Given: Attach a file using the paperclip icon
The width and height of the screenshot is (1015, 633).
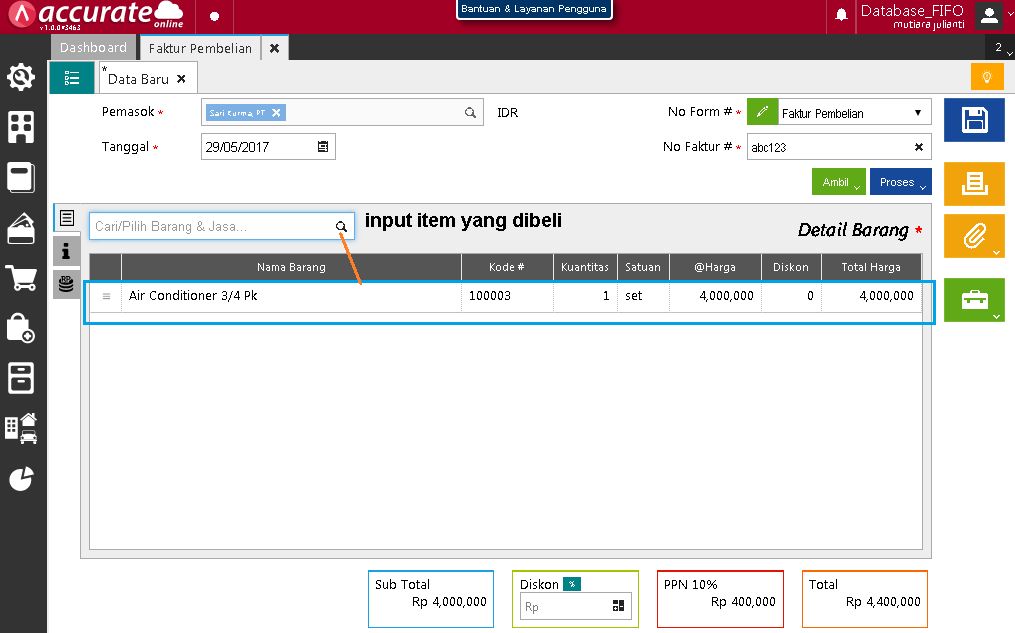Looking at the screenshot, I should coord(973,236).
